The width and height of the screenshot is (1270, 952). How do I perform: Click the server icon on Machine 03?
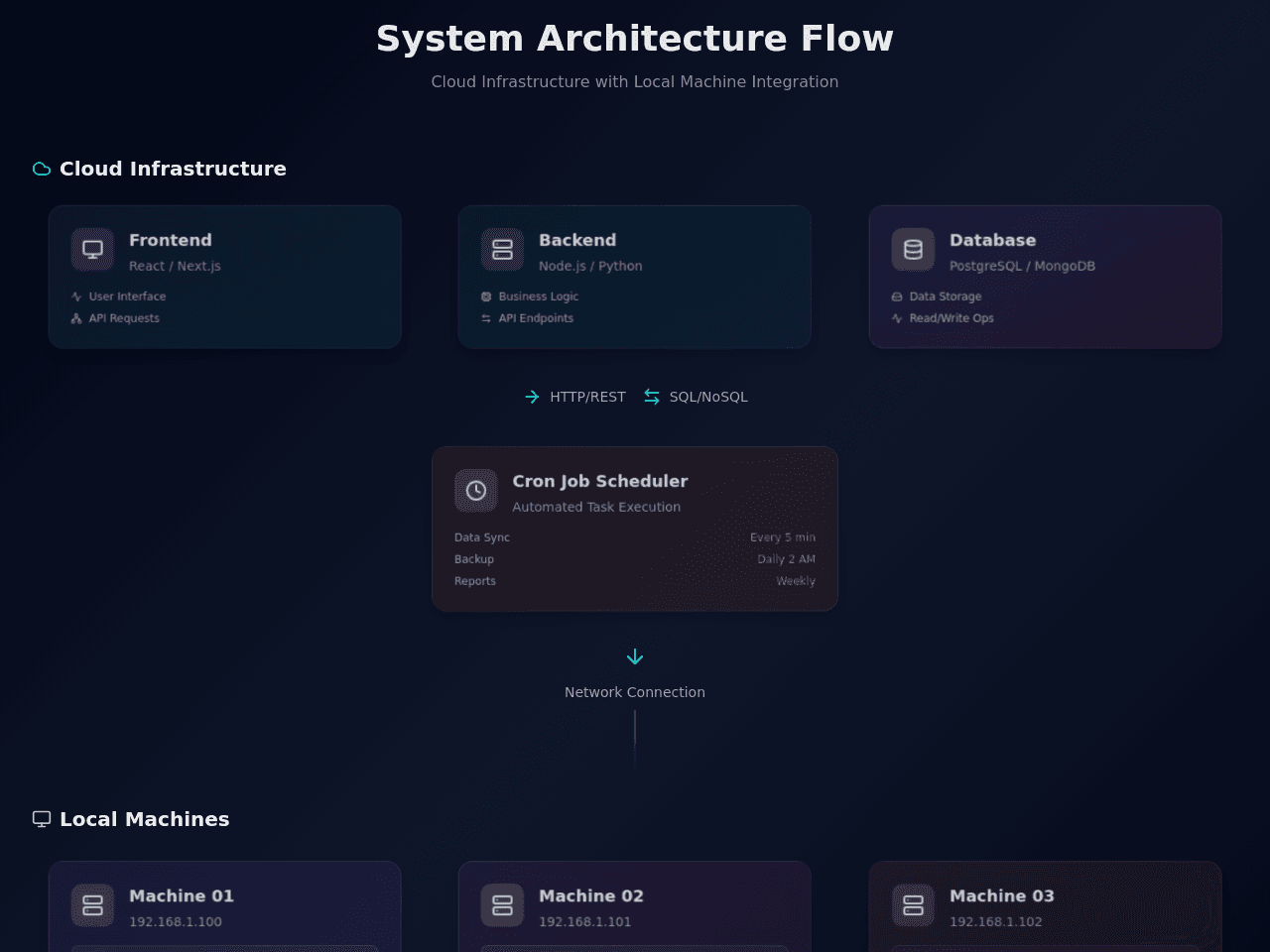pos(913,904)
